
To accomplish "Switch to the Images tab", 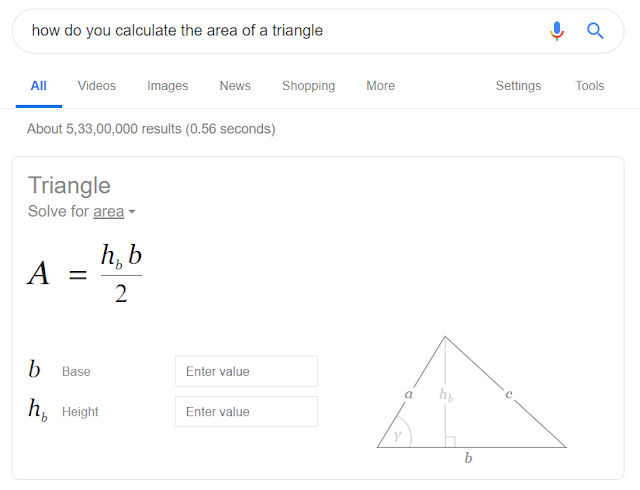I will click(167, 86).
